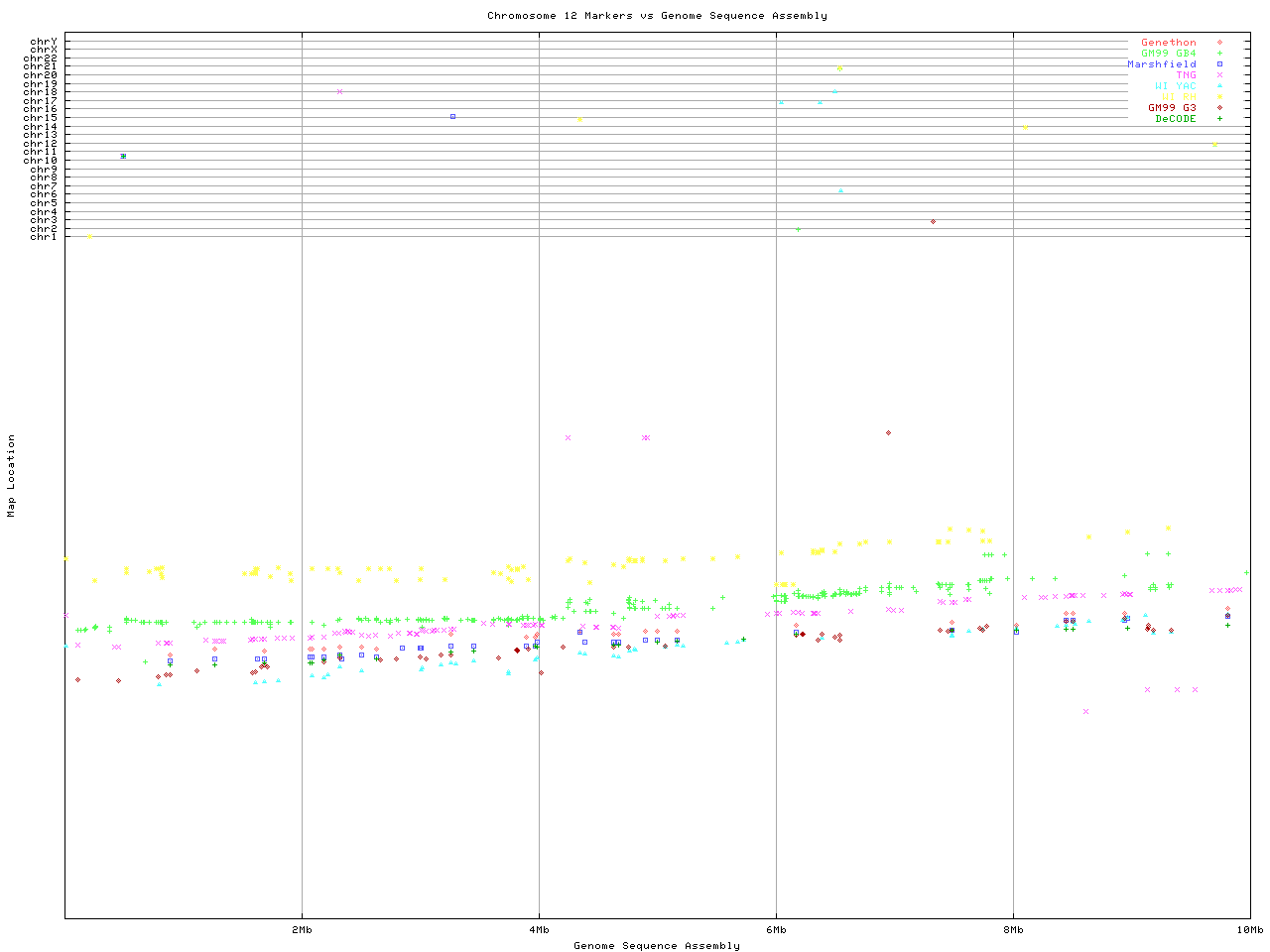This screenshot has height=952, width=1270.
Task: Click the GM99 G3 diamond symbol in legend
Action: pyautogui.click(x=1219, y=108)
